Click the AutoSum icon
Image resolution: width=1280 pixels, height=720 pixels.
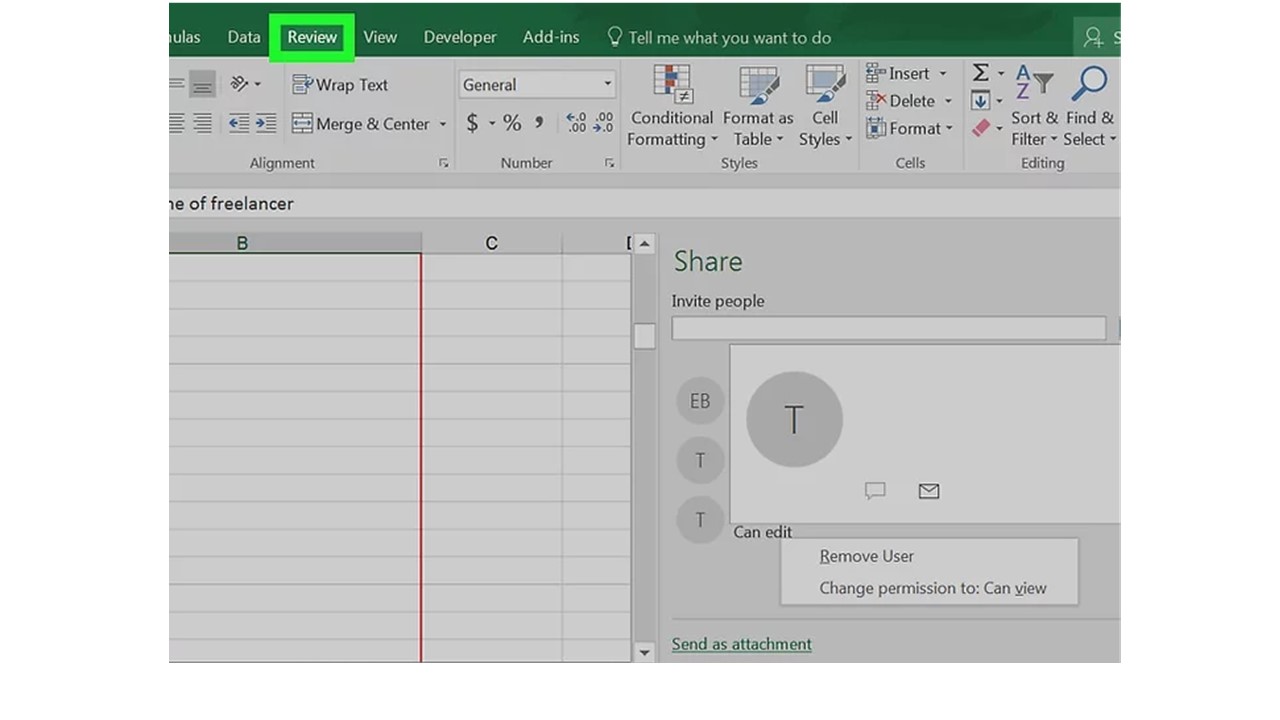coord(981,72)
